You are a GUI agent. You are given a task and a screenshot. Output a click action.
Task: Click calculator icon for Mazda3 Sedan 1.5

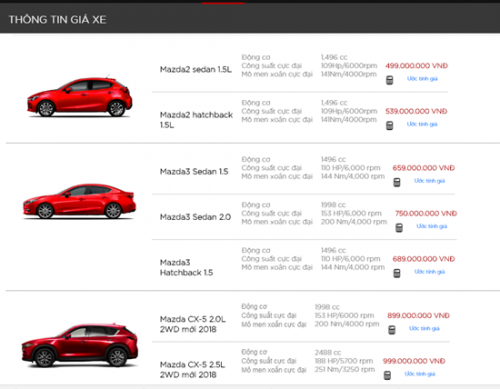click(397, 182)
